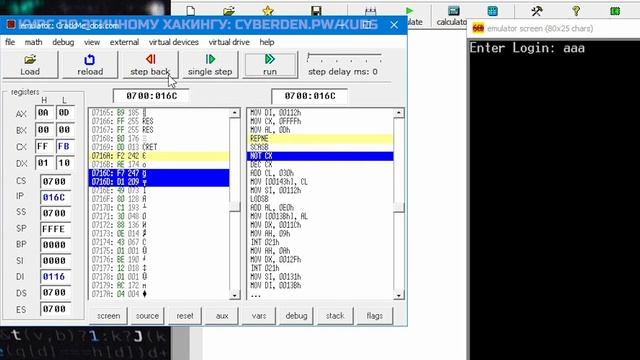The image size is (640, 360).
Task: Click the run button
Action: 270,64
